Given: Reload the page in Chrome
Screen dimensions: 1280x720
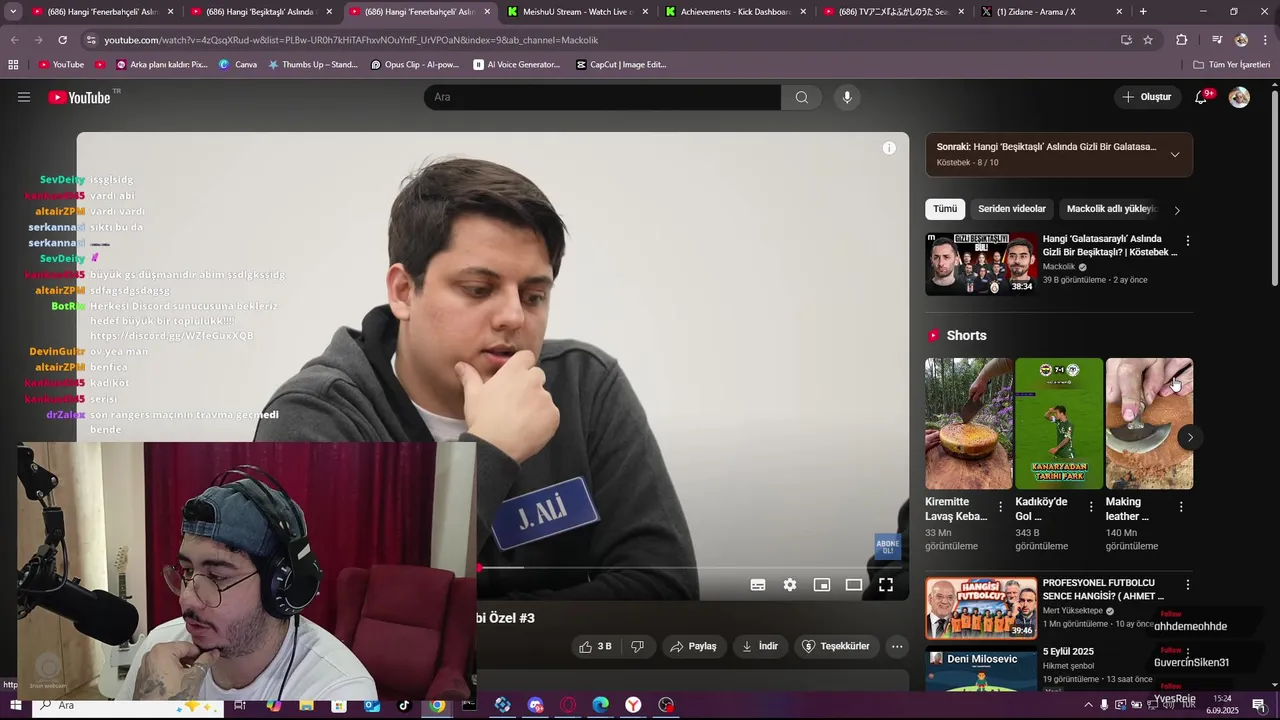Looking at the screenshot, I should pos(62,40).
